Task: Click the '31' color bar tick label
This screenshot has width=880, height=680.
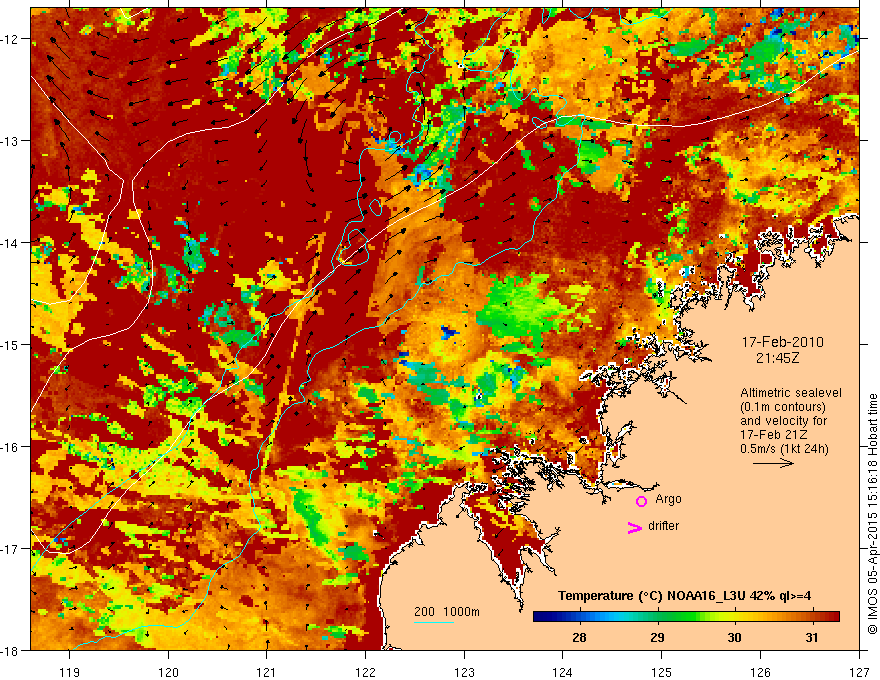Action: point(812,637)
